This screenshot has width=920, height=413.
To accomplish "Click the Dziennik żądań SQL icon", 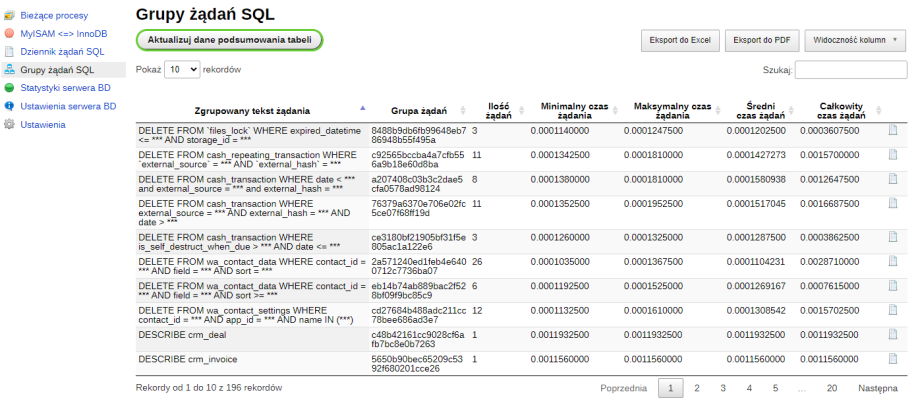I will pos(9,51).
